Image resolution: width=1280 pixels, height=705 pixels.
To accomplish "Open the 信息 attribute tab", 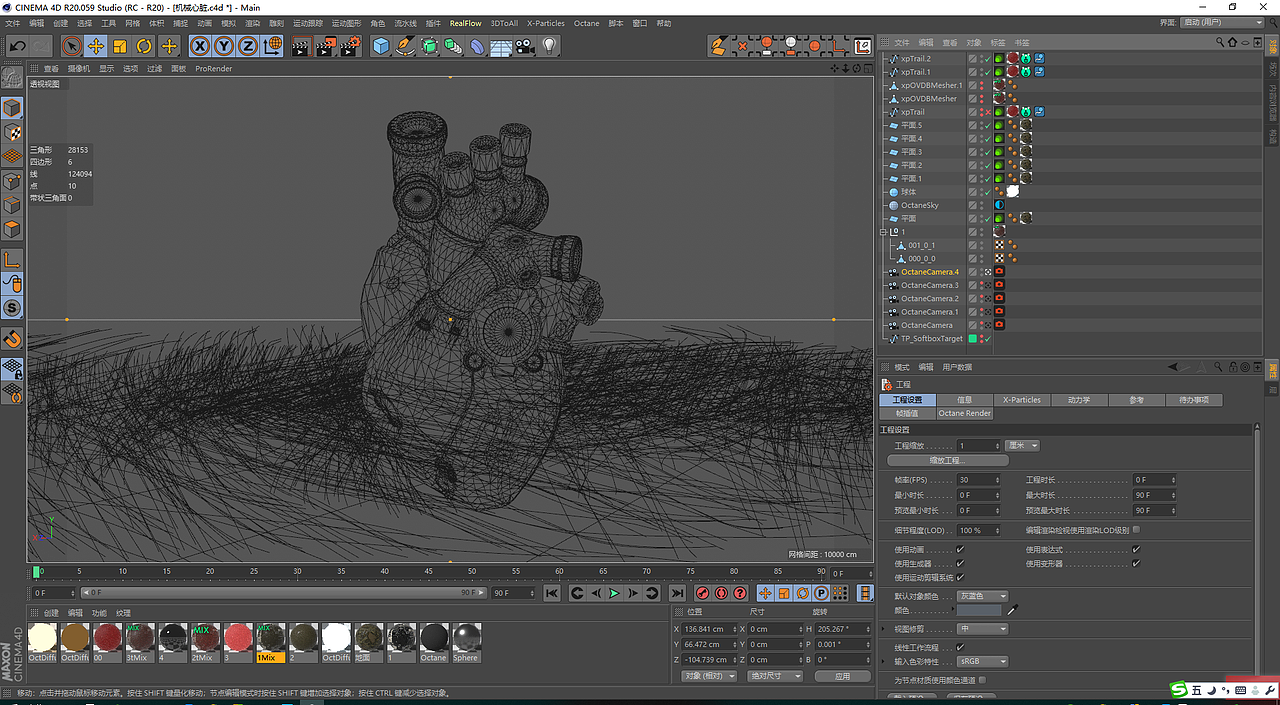I will coord(965,400).
